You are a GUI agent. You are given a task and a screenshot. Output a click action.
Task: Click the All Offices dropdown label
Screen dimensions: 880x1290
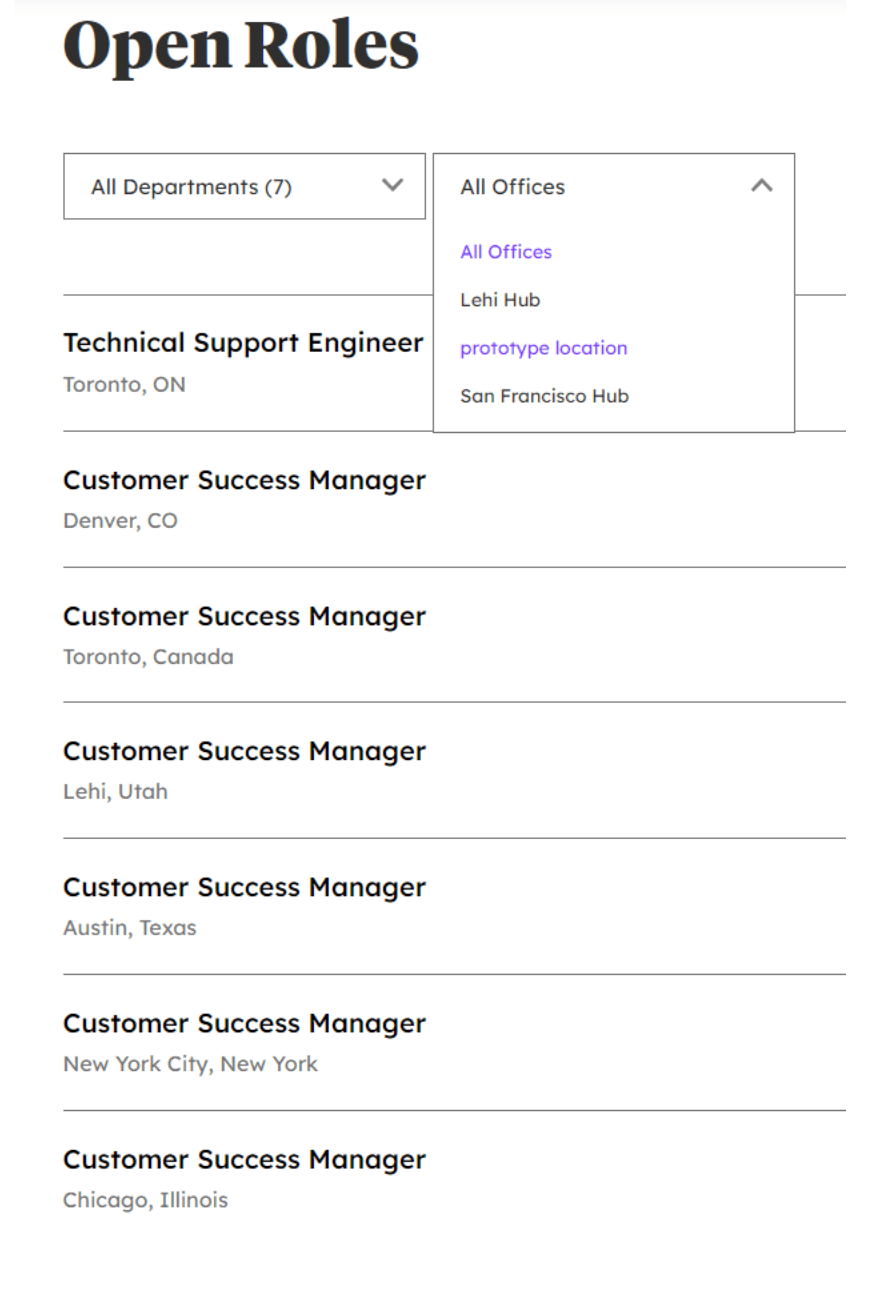(512, 187)
